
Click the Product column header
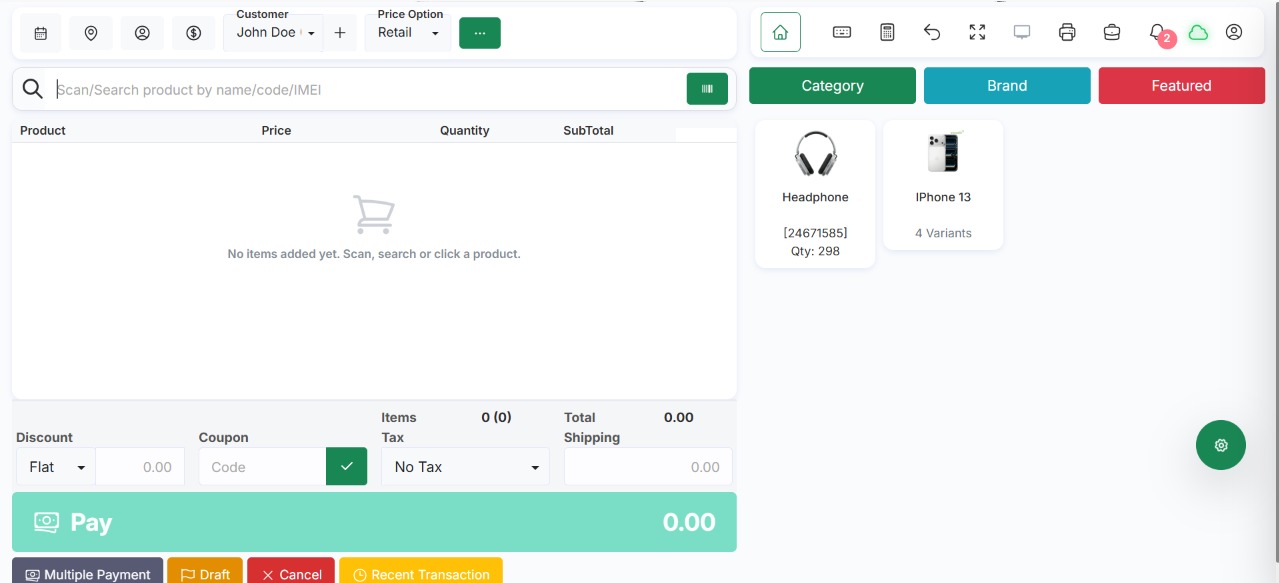(43, 131)
